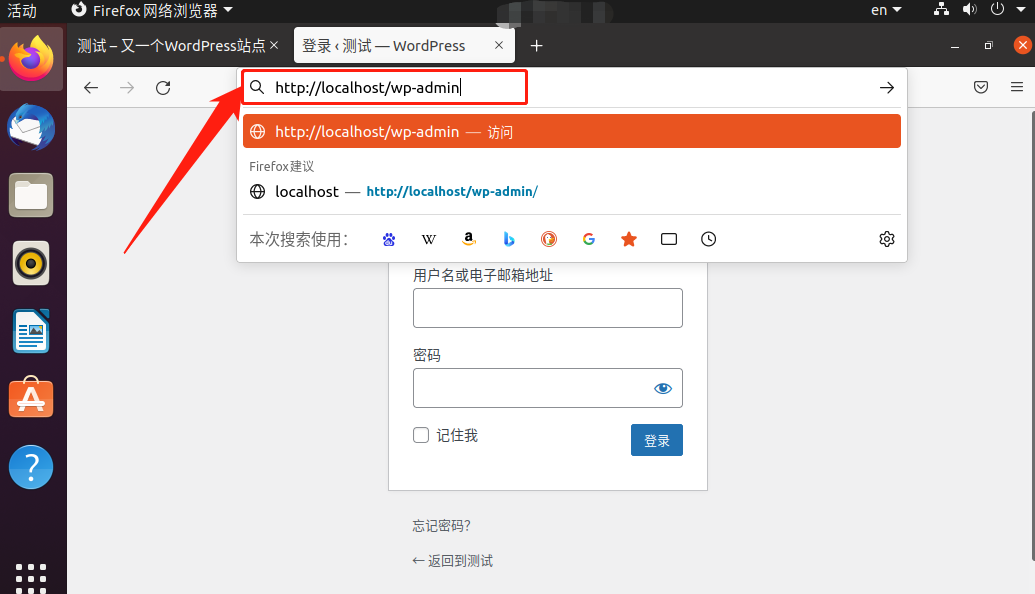This screenshot has width=1035, height=594.
Task: Open Files manager from the dock
Action: [31, 195]
